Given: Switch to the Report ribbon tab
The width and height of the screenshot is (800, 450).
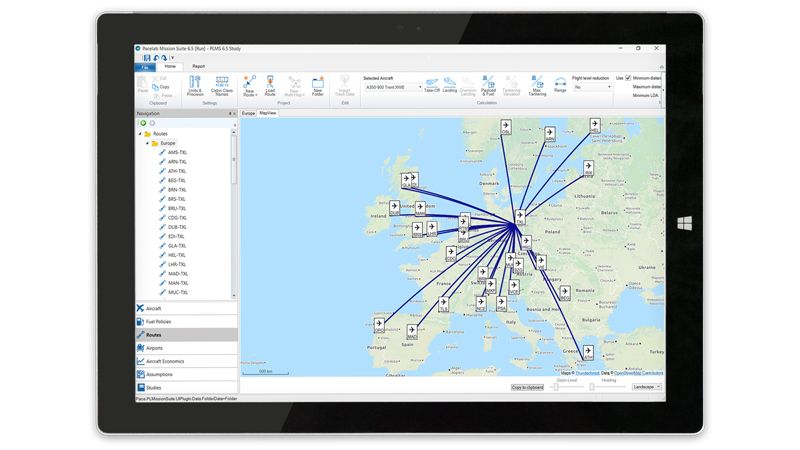Looking at the screenshot, I should 198,66.
